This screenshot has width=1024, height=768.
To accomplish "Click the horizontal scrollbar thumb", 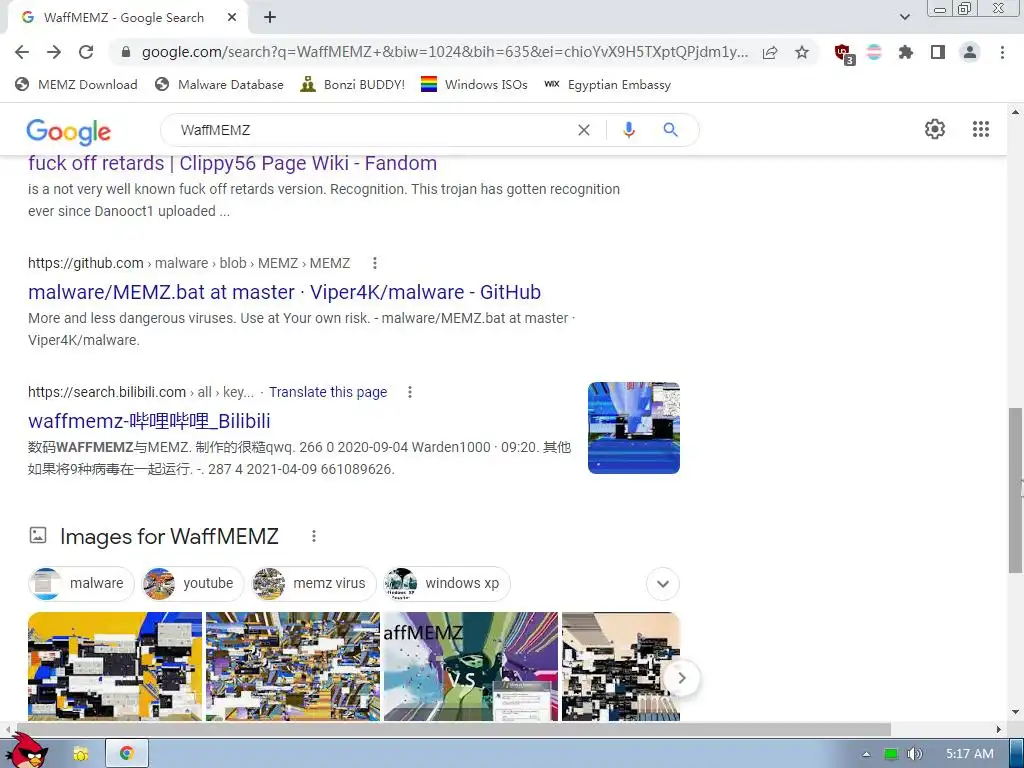I will pos(453,729).
